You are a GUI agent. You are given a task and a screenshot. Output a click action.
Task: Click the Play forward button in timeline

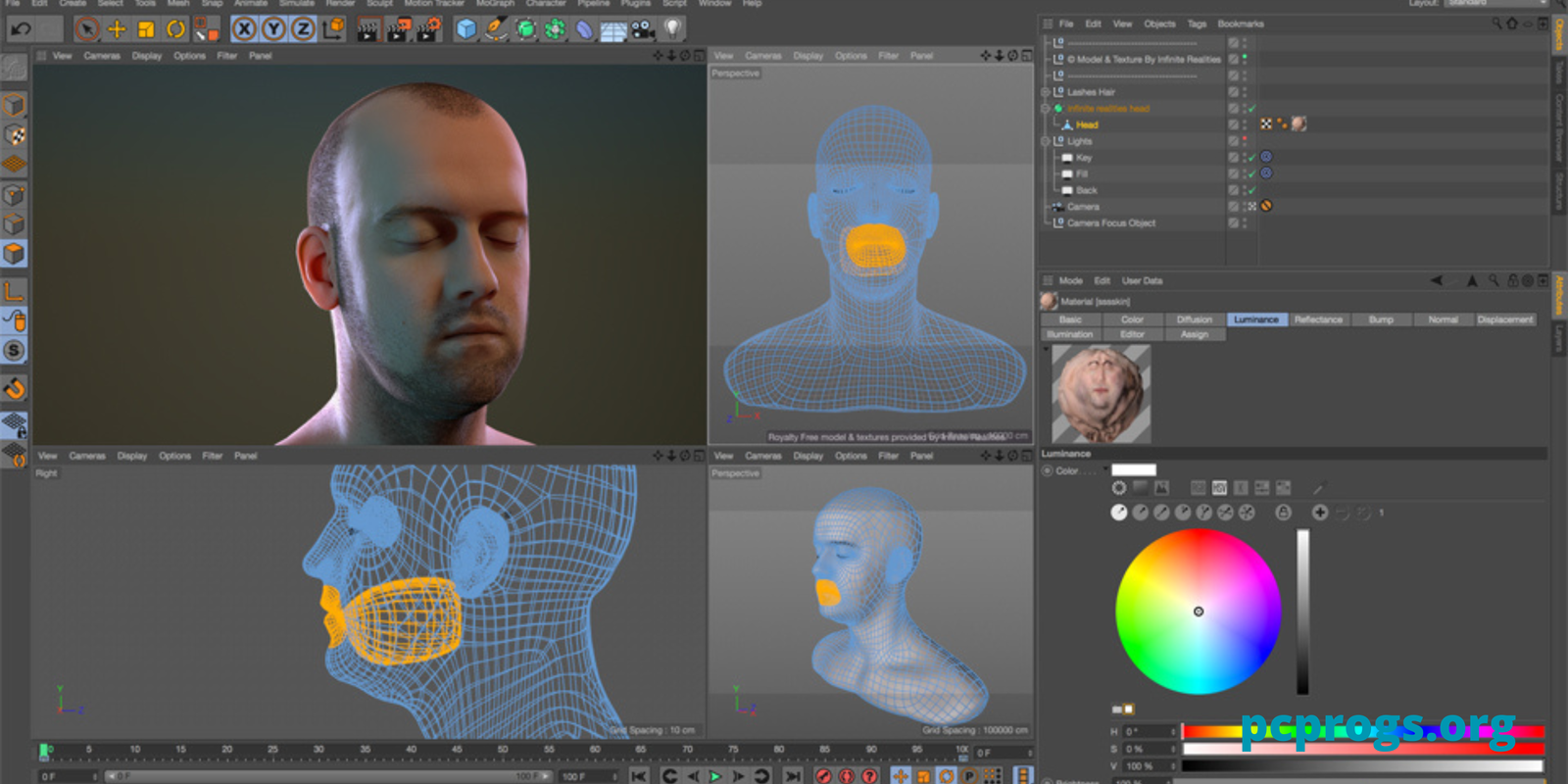[x=714, y=776]
